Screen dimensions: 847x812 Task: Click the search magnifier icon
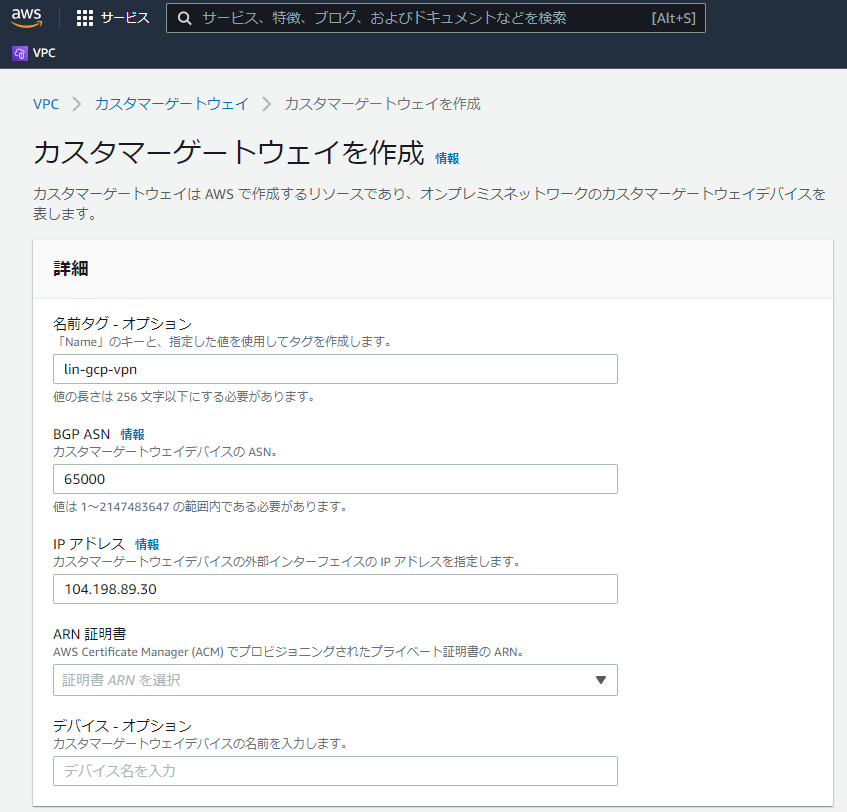click(184, 18)
